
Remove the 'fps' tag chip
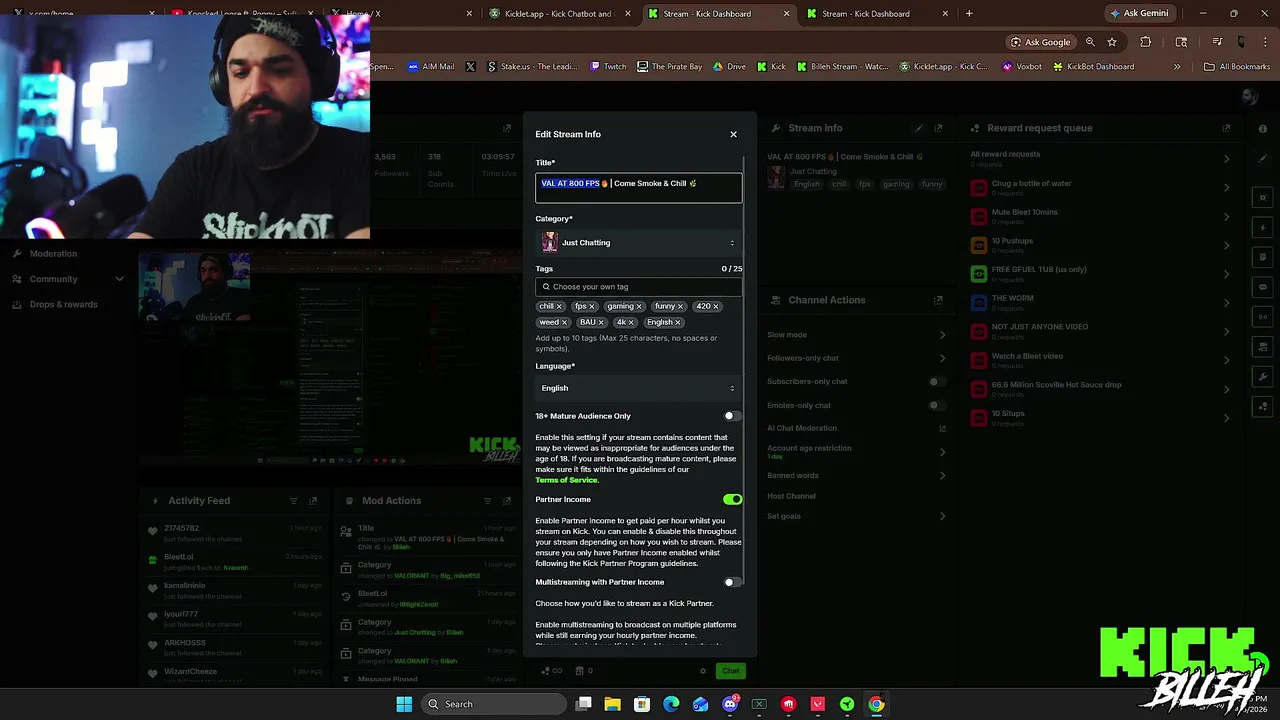point(592,306)
